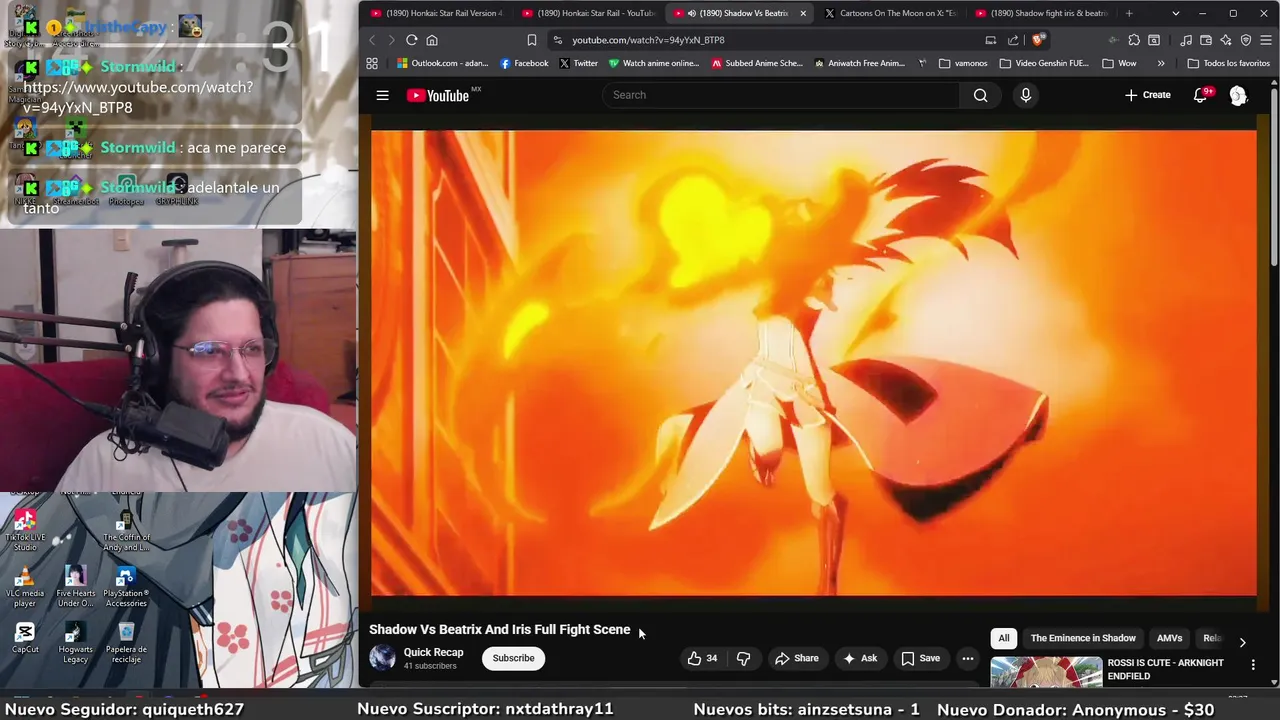
Task: Open the YouTube notifications bell
Action: pyautogui.click(x=1201, y=95)
